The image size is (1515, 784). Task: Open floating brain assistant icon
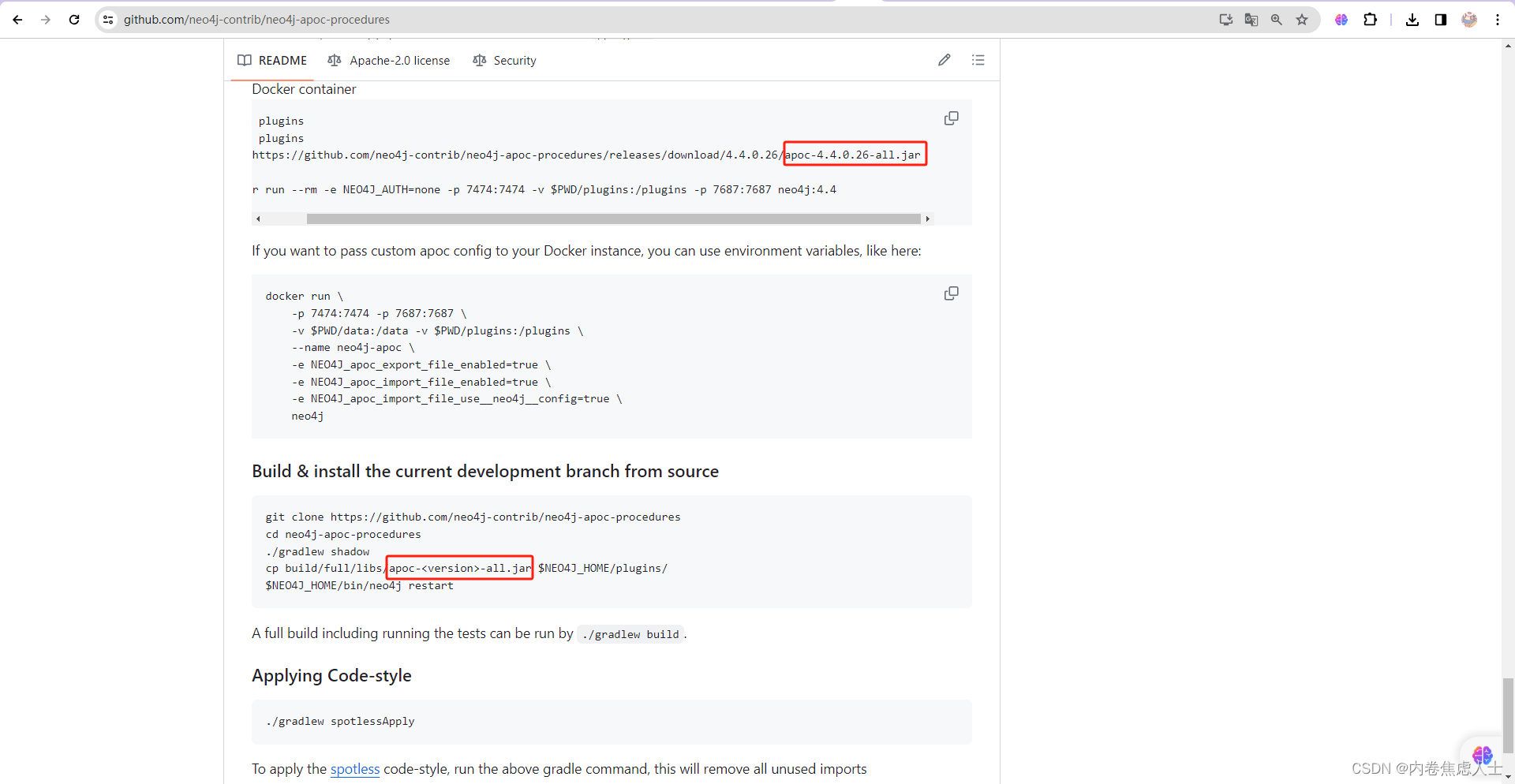[x=1483, y=756]
